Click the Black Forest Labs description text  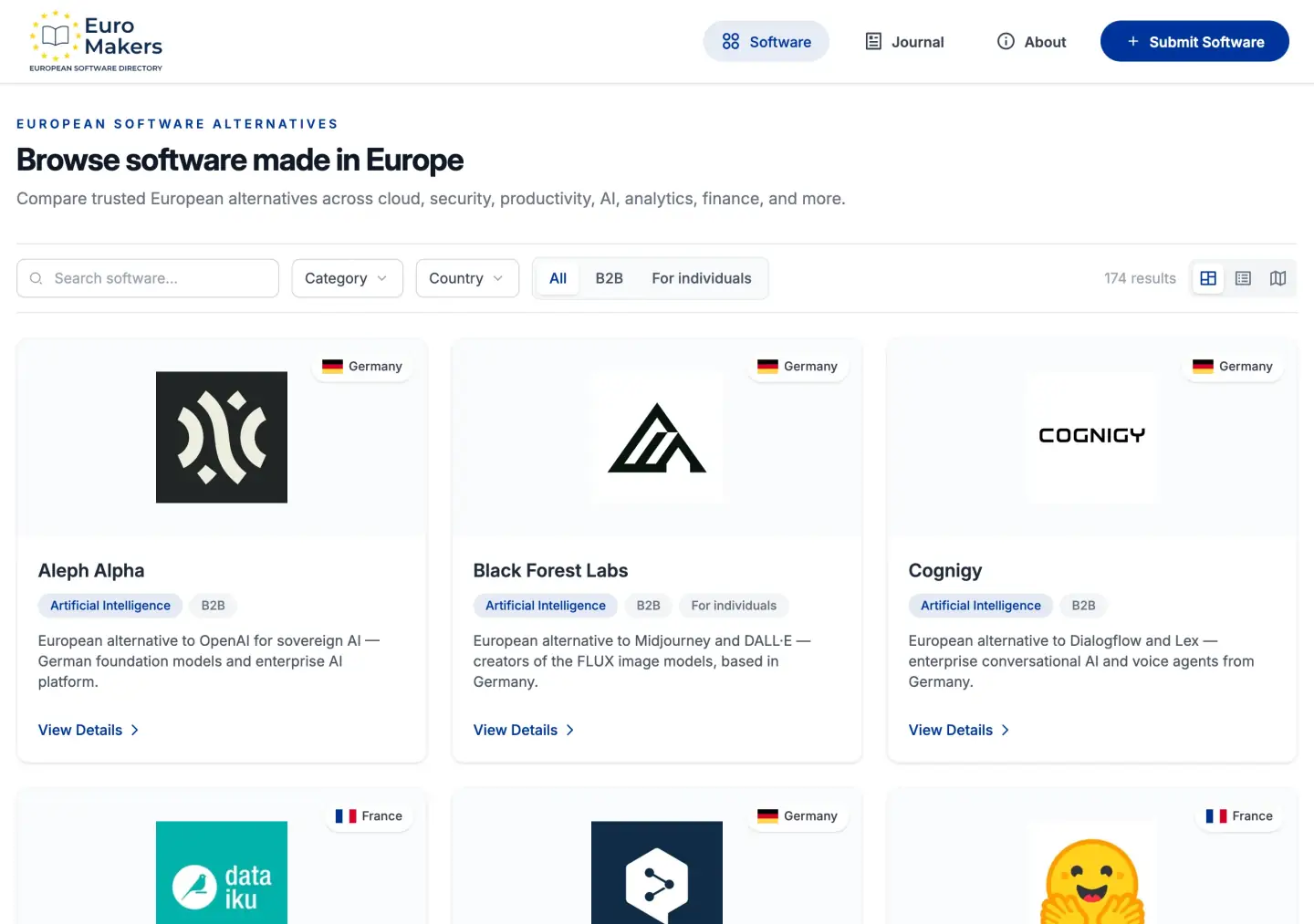642,661
